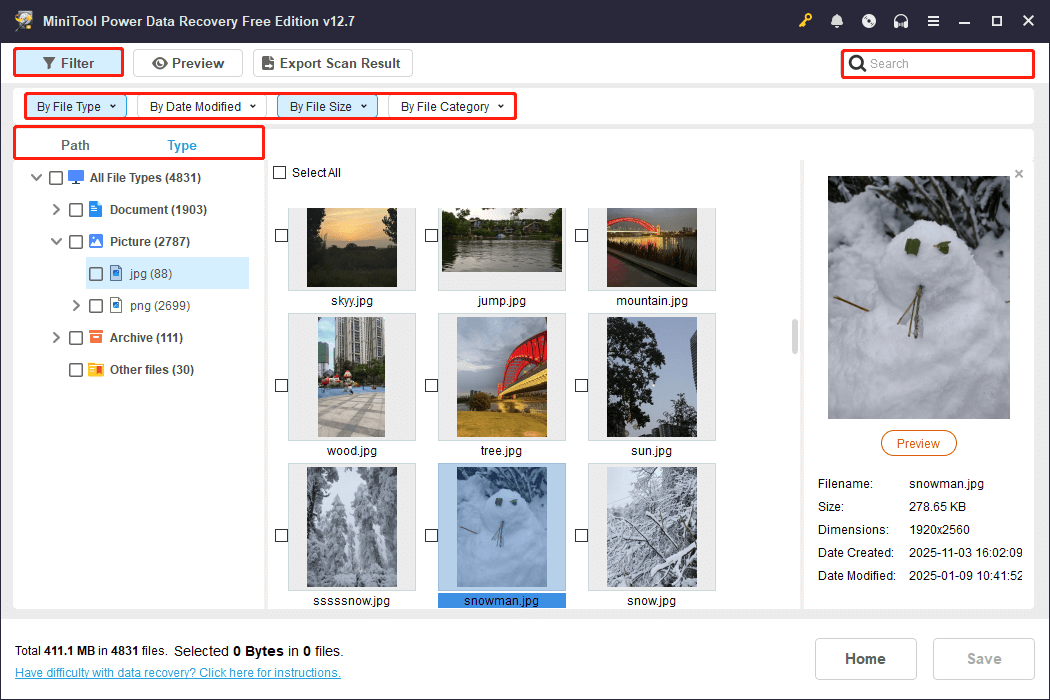
Task: Check the Select All checkbox
Action: (279, 172)
